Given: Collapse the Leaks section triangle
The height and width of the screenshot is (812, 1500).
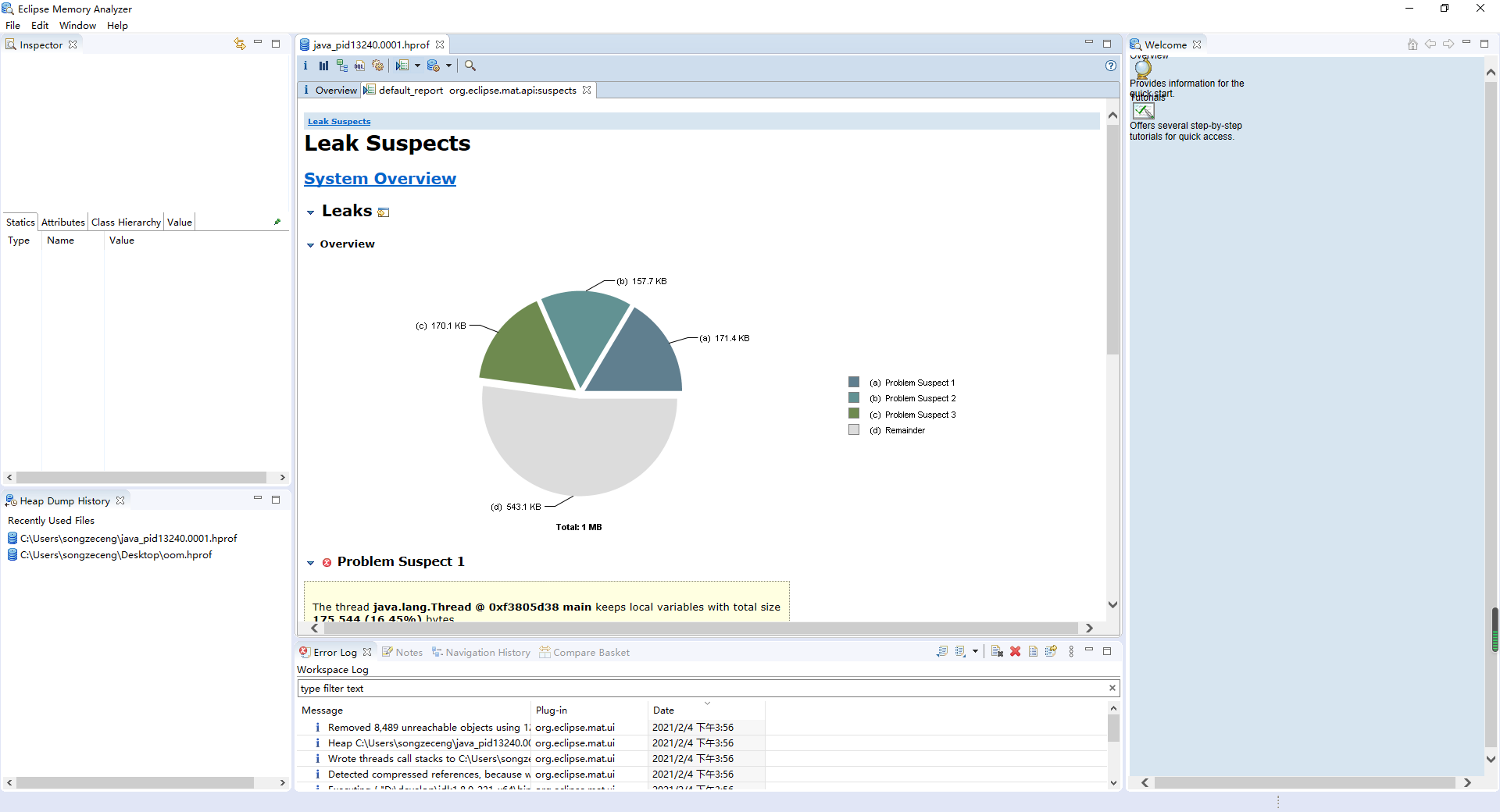Looking at the screenshot, I should [x=310, y=212].
